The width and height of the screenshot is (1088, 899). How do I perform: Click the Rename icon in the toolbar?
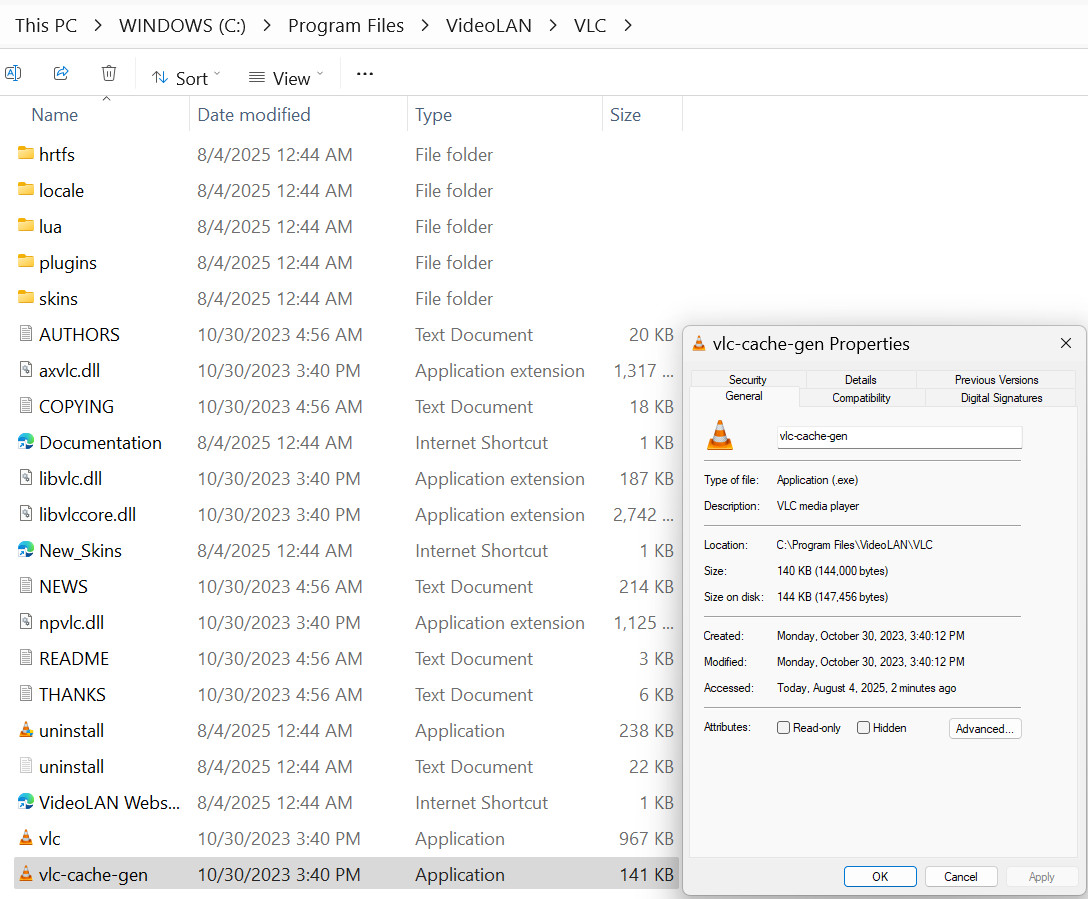coord(13,73)
